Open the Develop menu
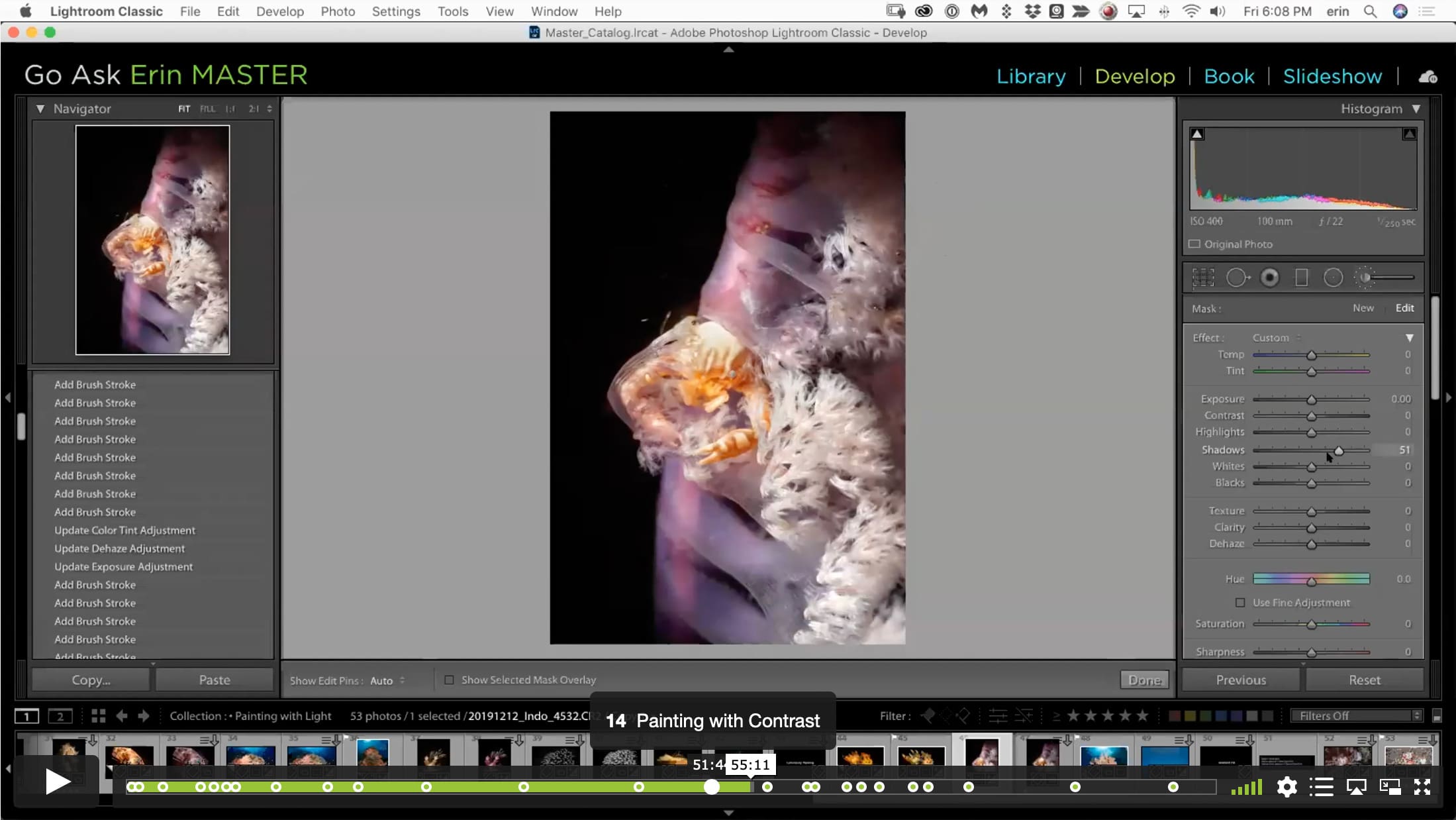 280,11
